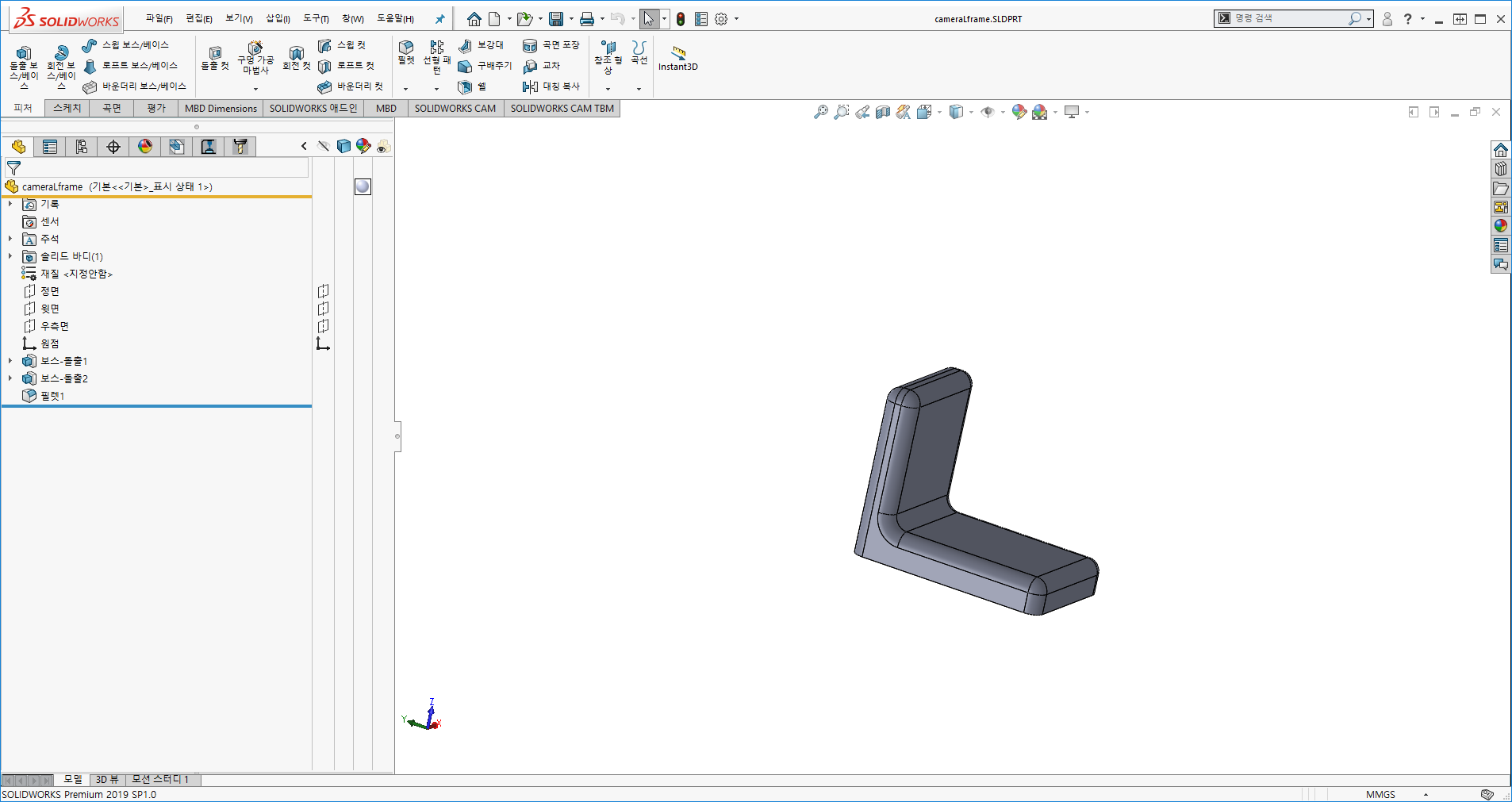Open the 구멍 가공 마법사 hole wizard

coord(255,58)
